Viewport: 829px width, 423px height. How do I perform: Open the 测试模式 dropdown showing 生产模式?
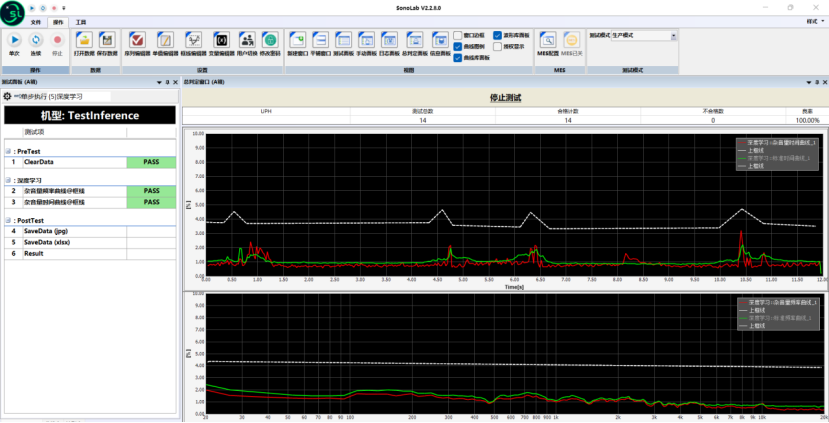point(672,35)
